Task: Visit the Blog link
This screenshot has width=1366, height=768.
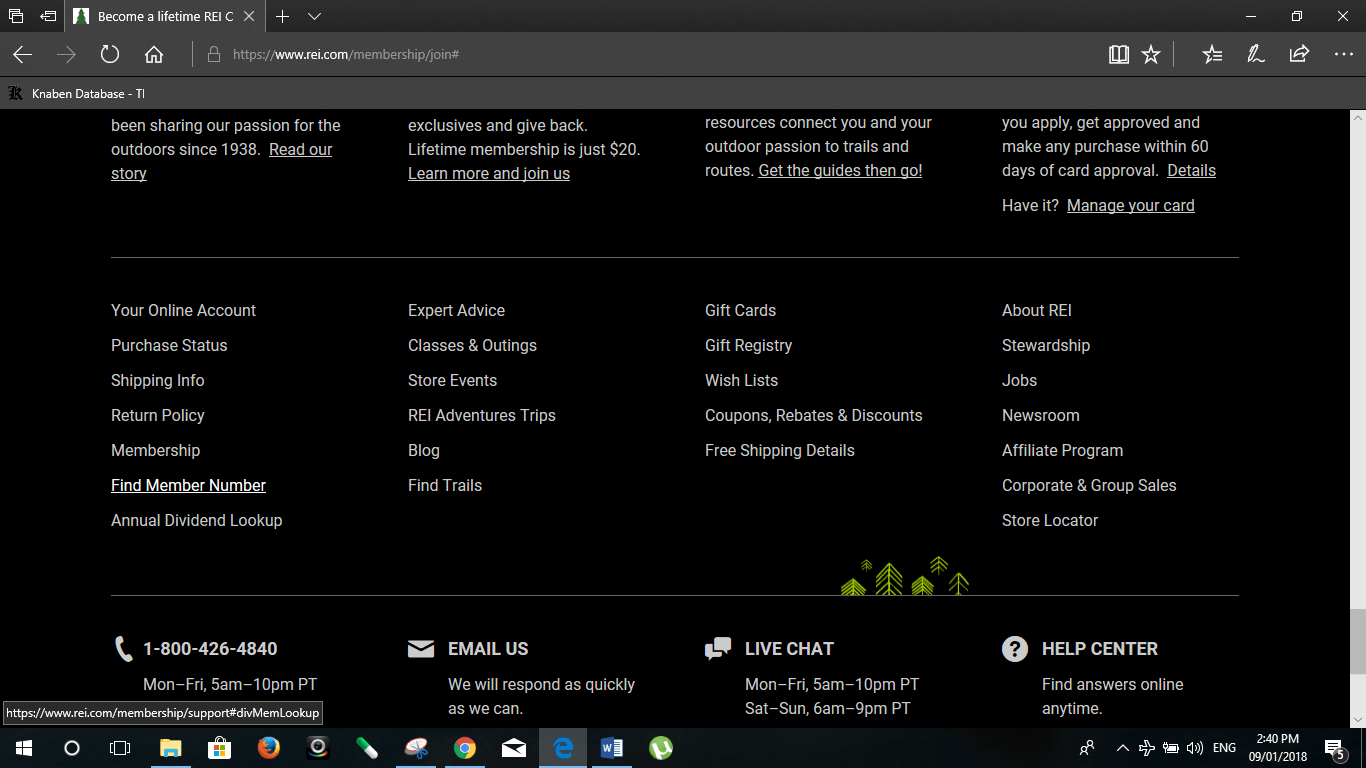Action: click(423, 450)
